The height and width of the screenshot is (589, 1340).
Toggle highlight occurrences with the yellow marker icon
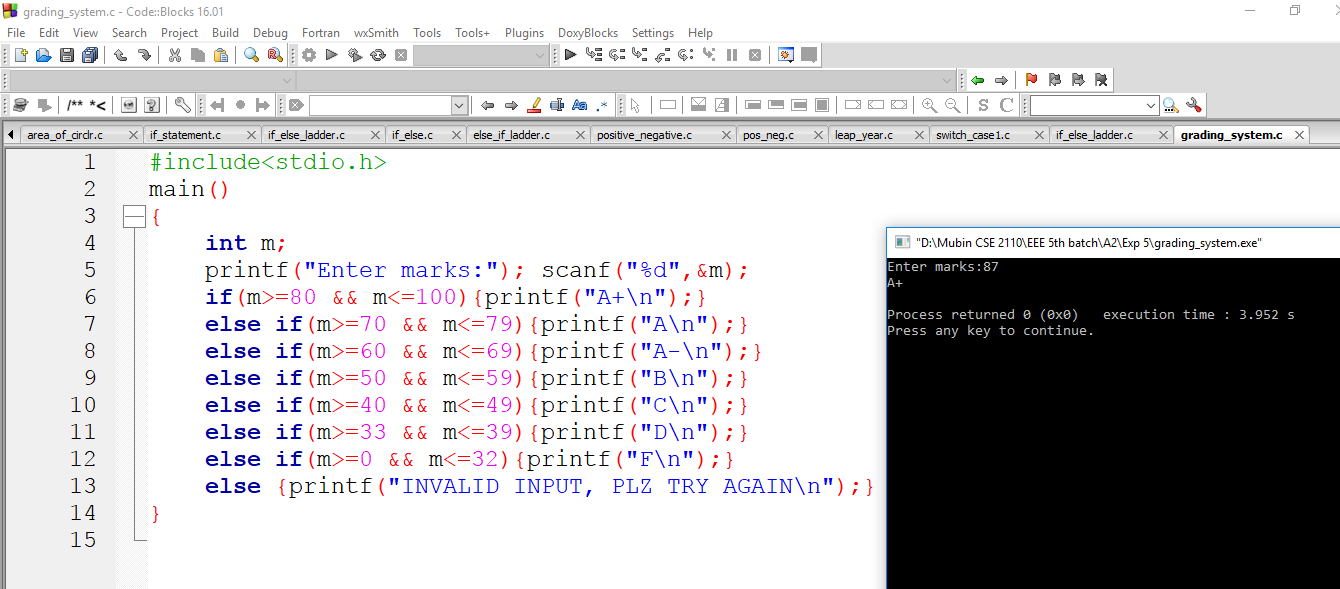(x=535, y=104)
